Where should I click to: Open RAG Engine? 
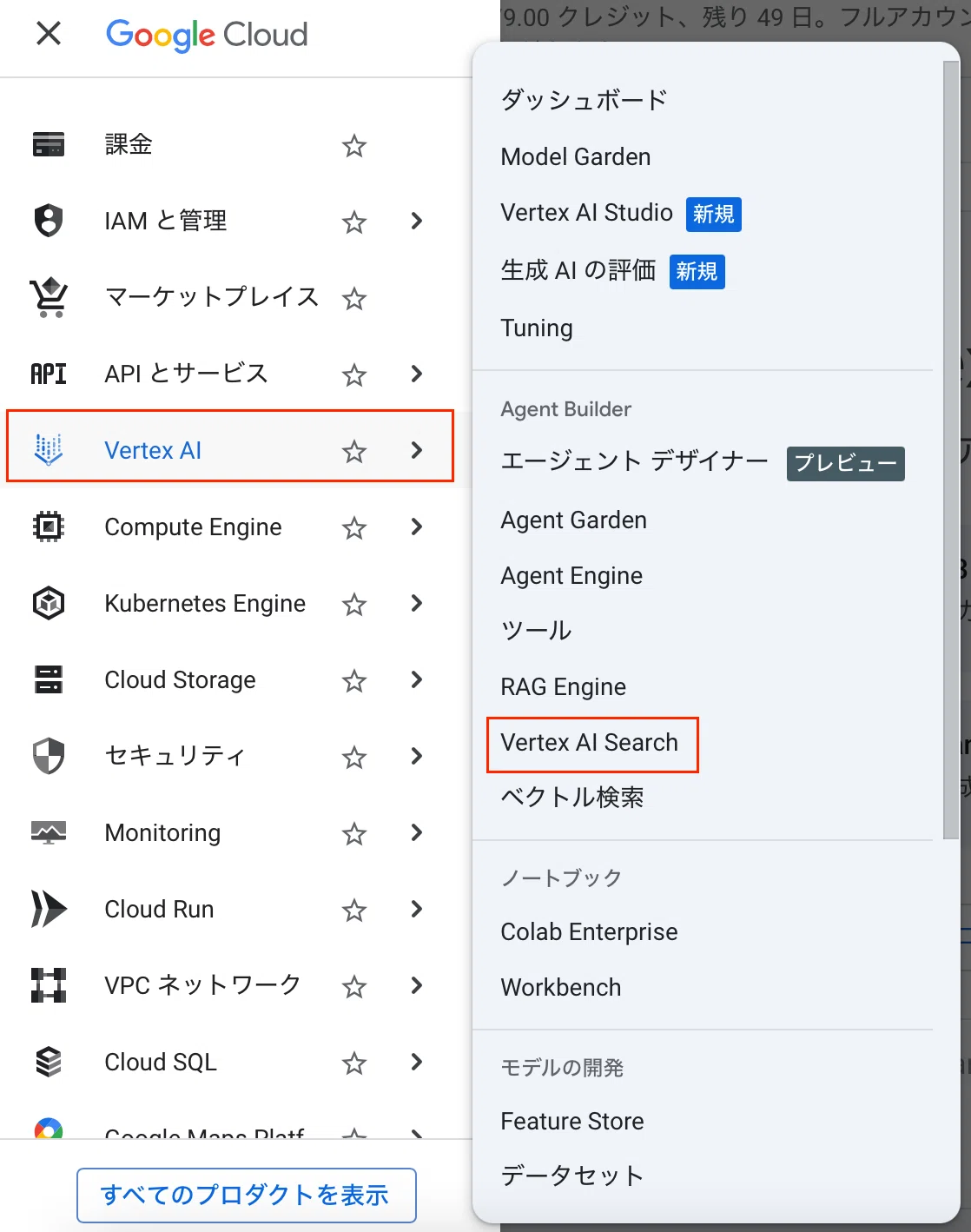pos(564,687)
